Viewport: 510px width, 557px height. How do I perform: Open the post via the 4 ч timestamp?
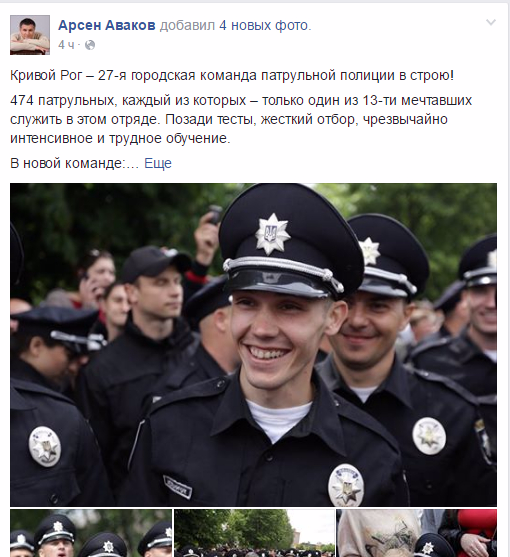point(66,45)
